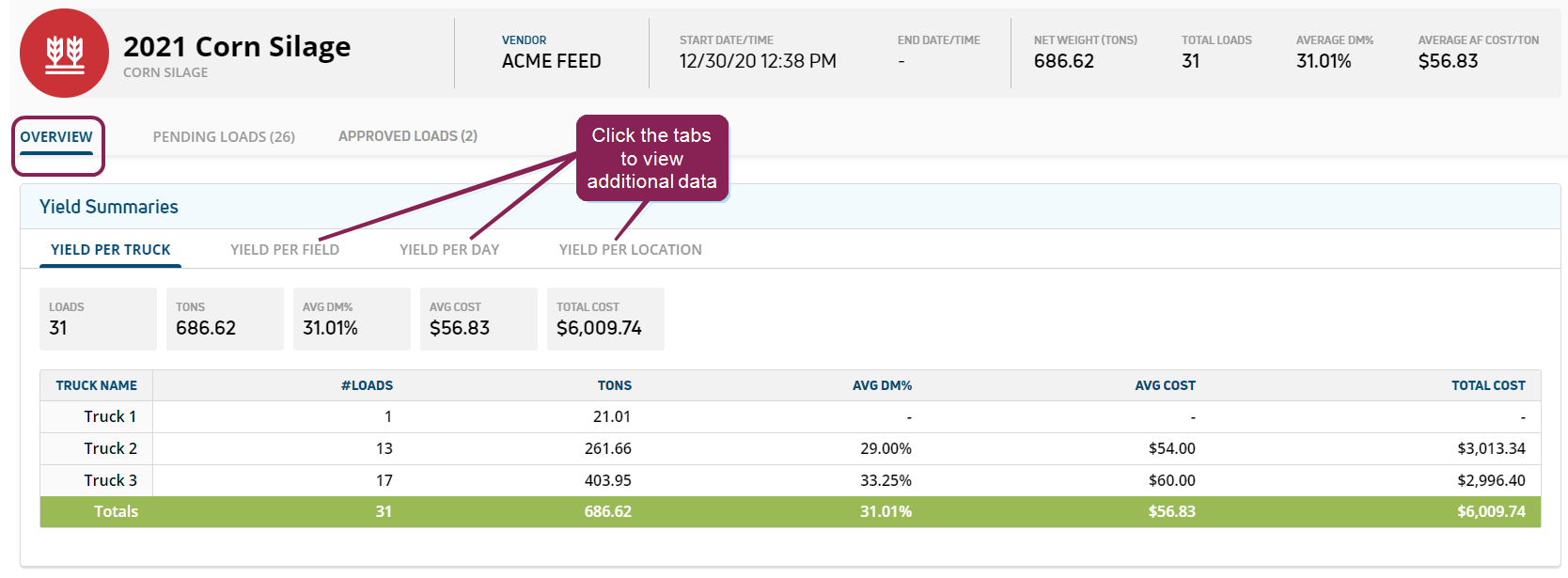Click the red corn silage crop icon
1568x578 pixels.
coord(64,54)
